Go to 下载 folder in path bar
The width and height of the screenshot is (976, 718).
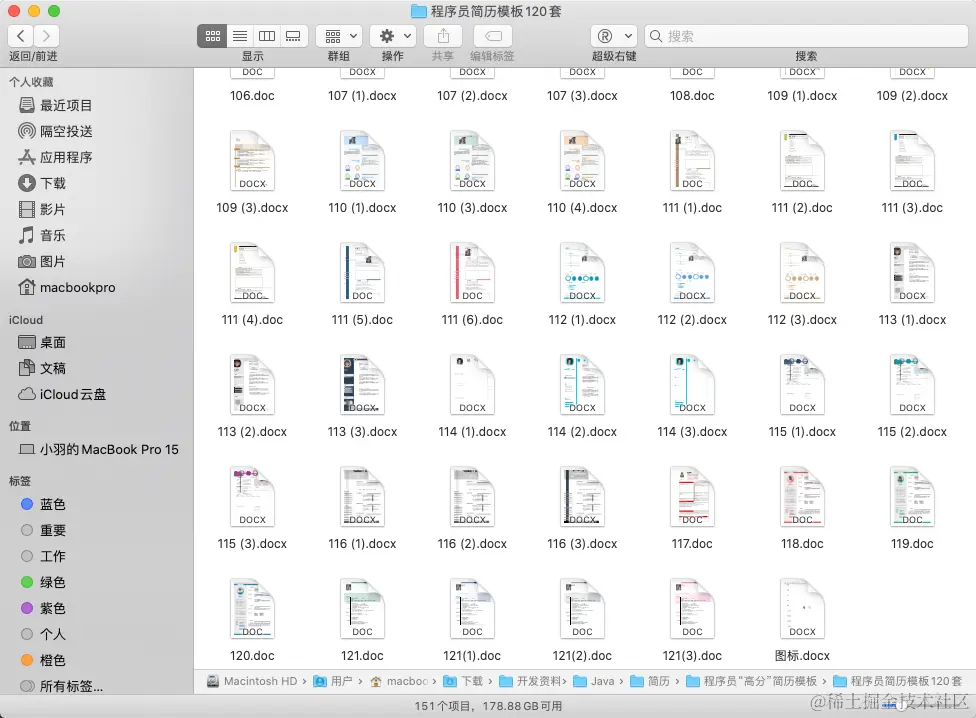[x=463, y=681]
